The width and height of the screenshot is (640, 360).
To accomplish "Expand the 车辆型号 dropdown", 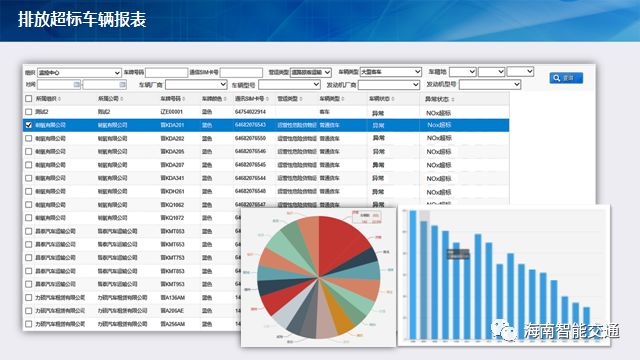I will point(289,84).
